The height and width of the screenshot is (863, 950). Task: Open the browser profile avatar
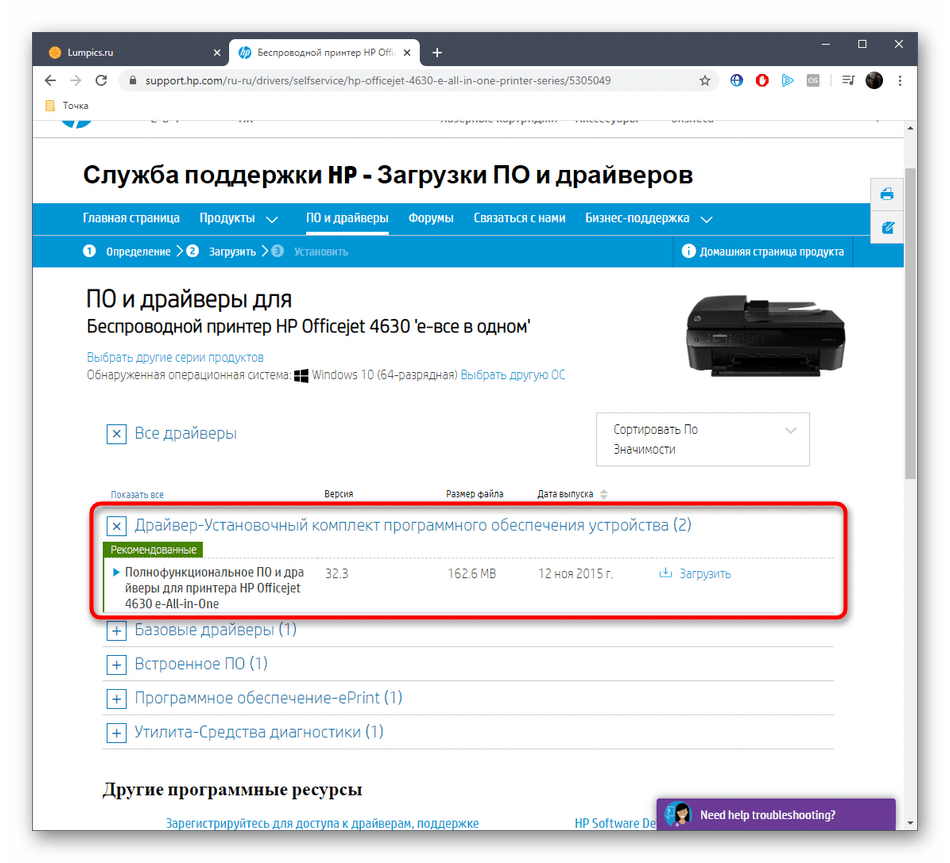pyautogui.click(x=876, y=80)
